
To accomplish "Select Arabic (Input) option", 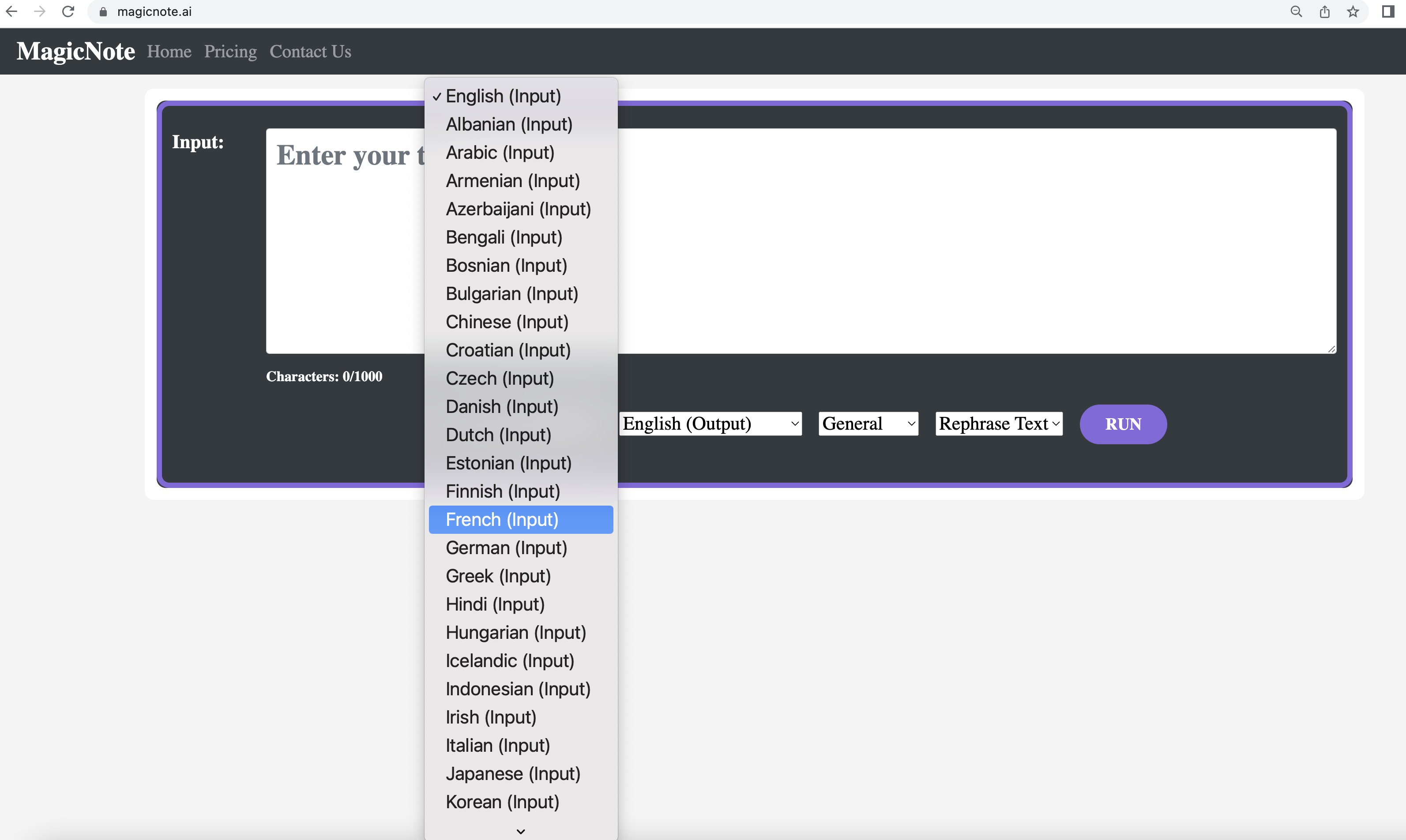I will pyautogui.click(x=521, y=153).
